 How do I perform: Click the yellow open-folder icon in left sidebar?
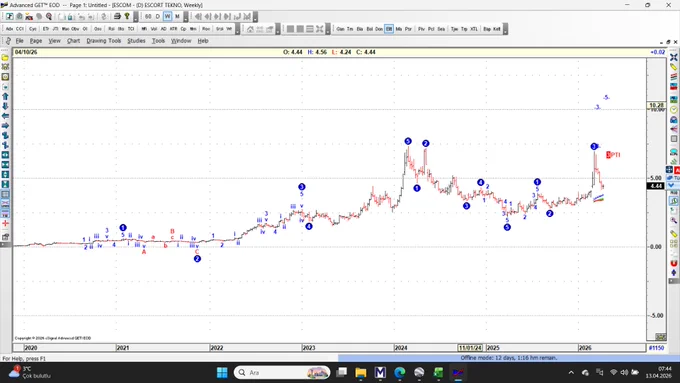tap(5, 58)
